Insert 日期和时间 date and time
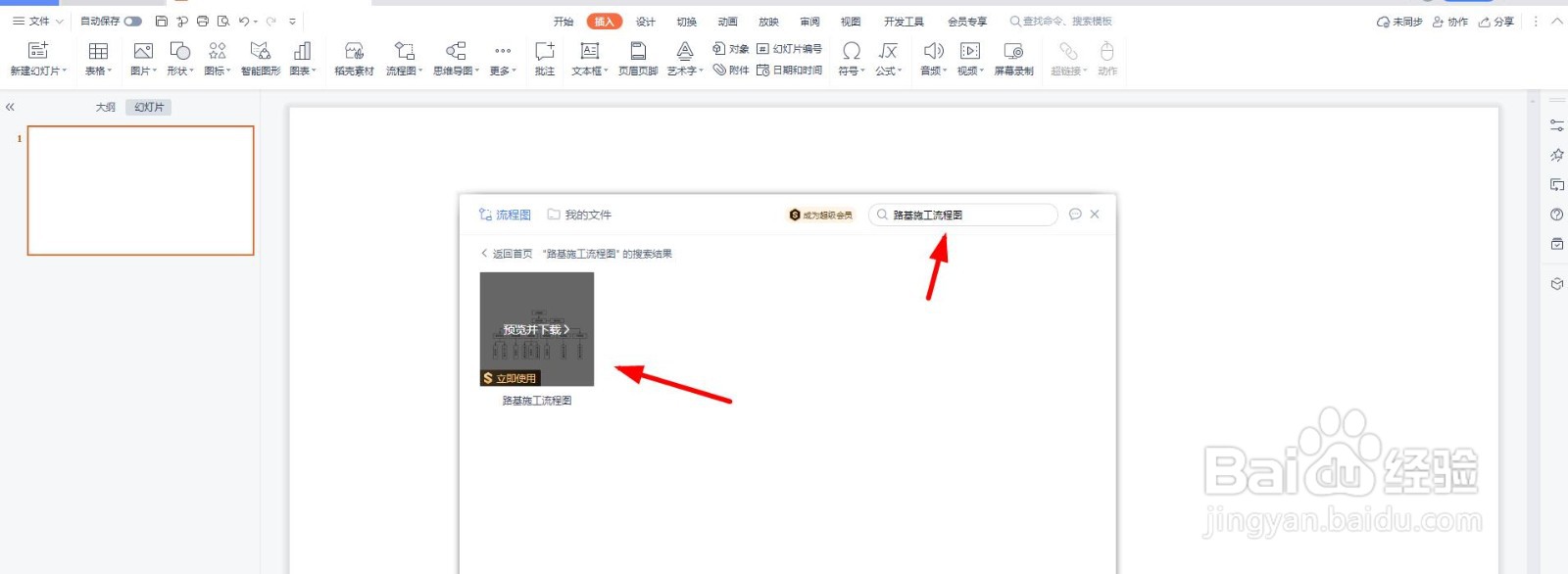 (x=789, y=70)
